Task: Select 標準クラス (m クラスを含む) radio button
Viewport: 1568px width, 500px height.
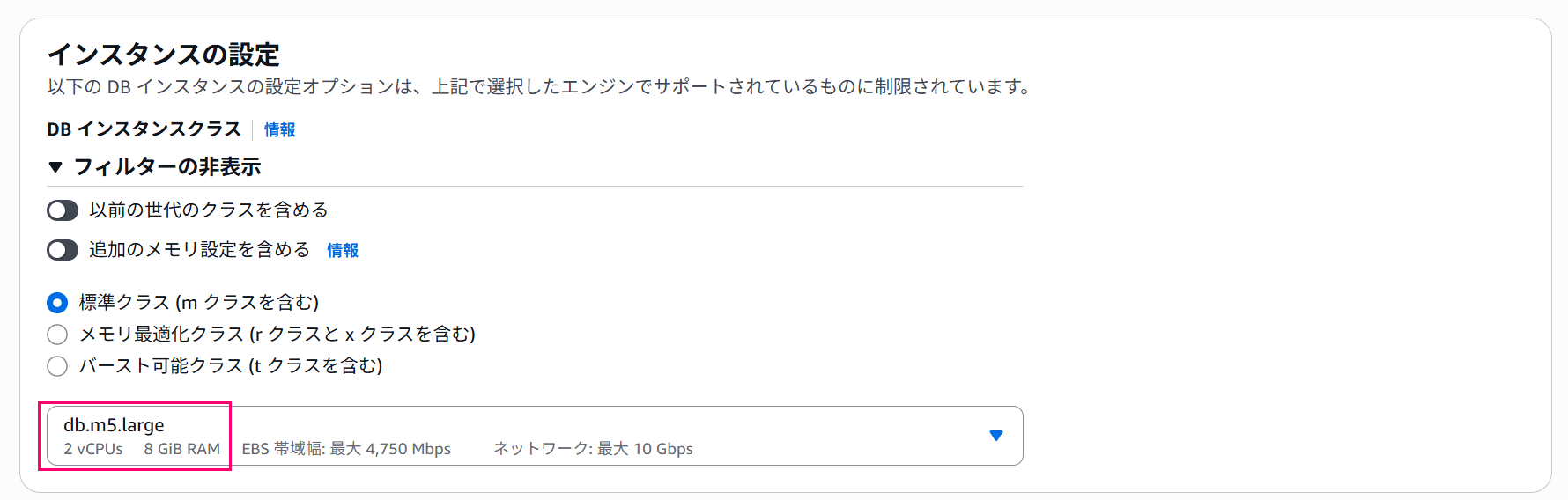Action: tap(57, 303)
